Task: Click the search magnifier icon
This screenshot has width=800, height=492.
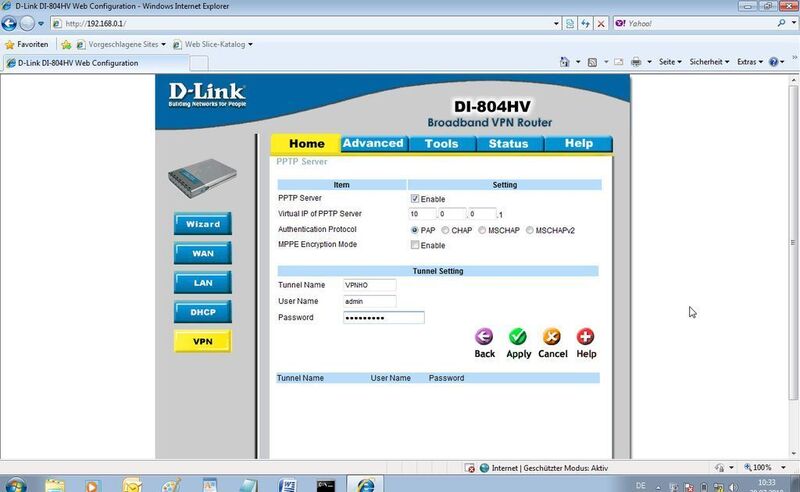Action: coord(781,23)
